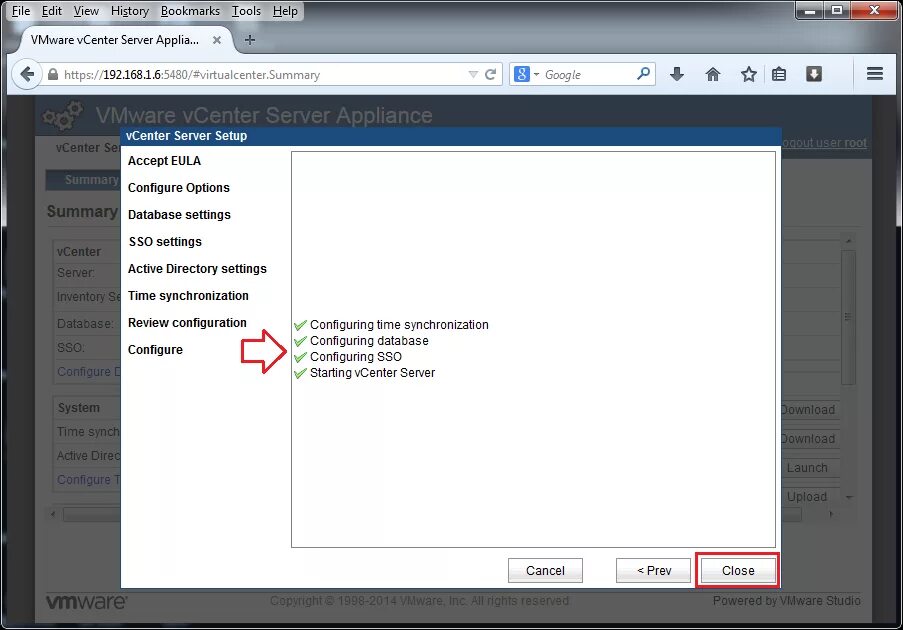The width and height of the screenshot is (903, 630).
Task: Open the Bookmarks menu
Action: tap(190, 11)
